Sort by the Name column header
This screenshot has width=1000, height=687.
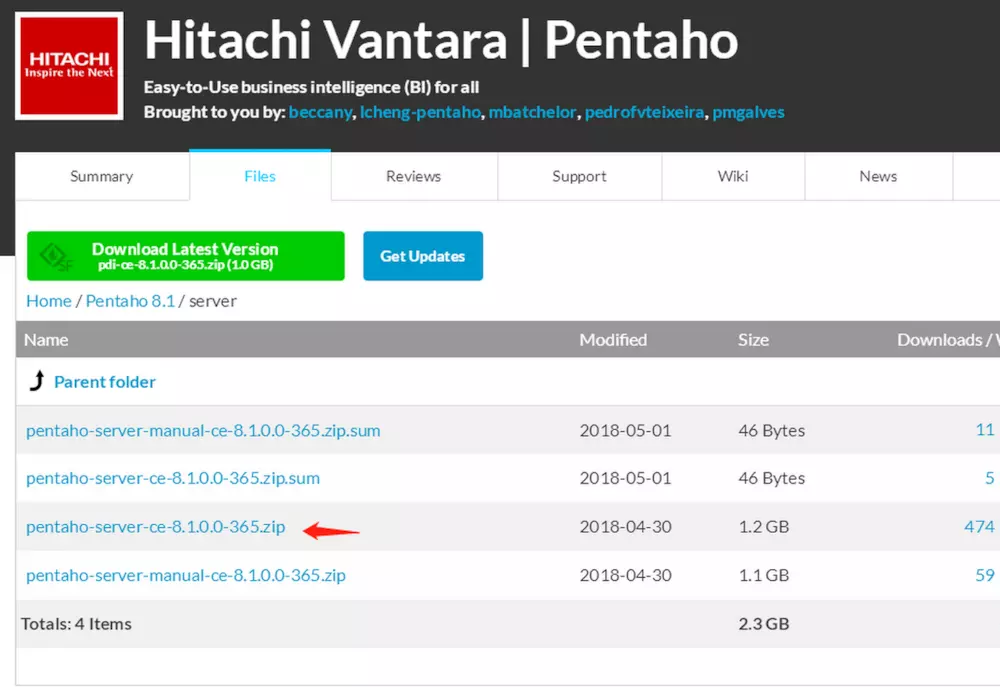click(x=47, y=340)
